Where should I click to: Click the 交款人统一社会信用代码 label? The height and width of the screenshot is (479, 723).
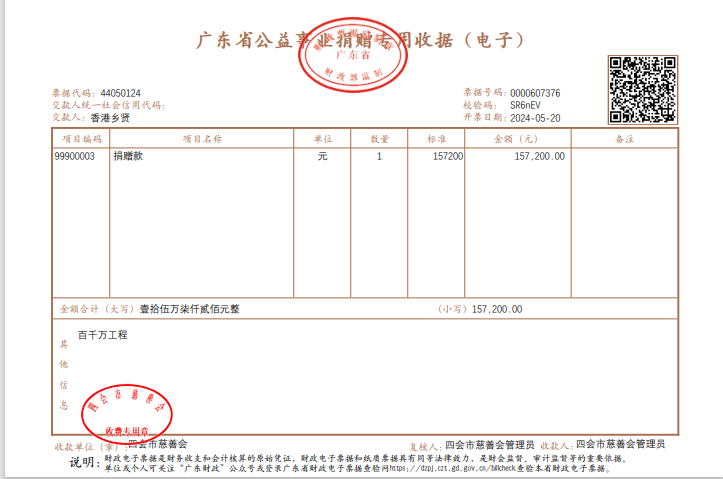108,105
